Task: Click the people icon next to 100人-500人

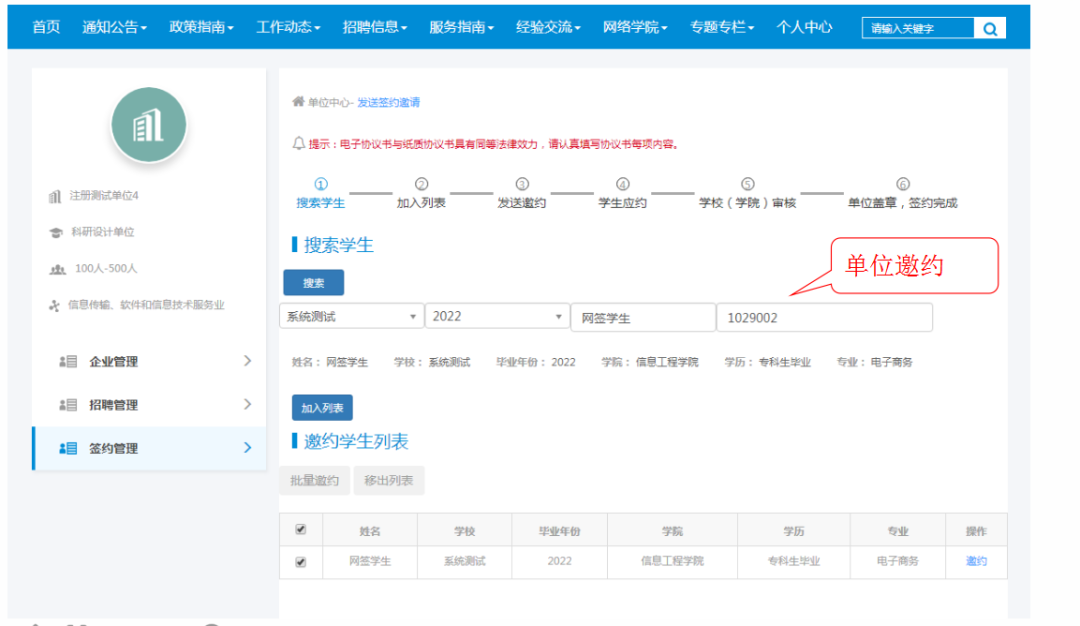Action: pyautogui.click(x=57, y=269)
